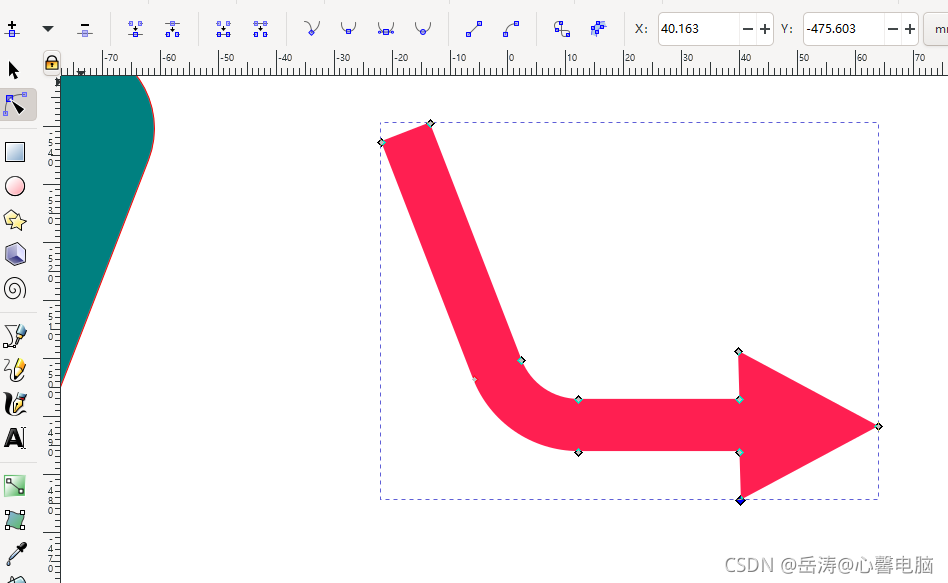Join selected endnodes with a new segment
The image size is (948, 583).
224,28
